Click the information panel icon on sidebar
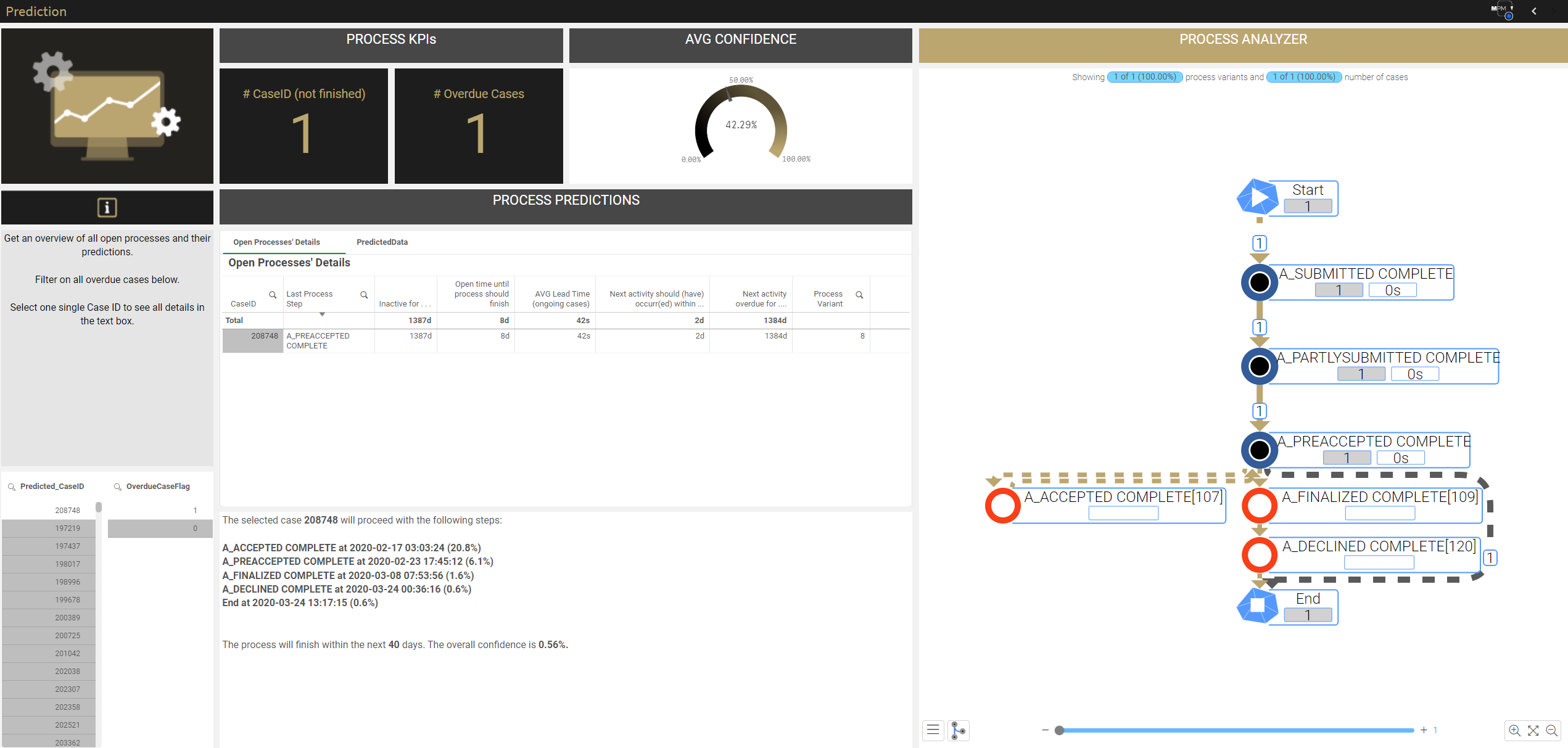The width and height of the screenshot is (1568, 748). [108, 207]
